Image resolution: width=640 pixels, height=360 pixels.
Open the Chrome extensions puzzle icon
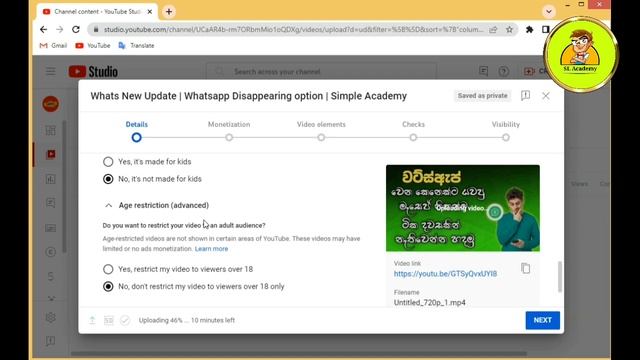529,29
